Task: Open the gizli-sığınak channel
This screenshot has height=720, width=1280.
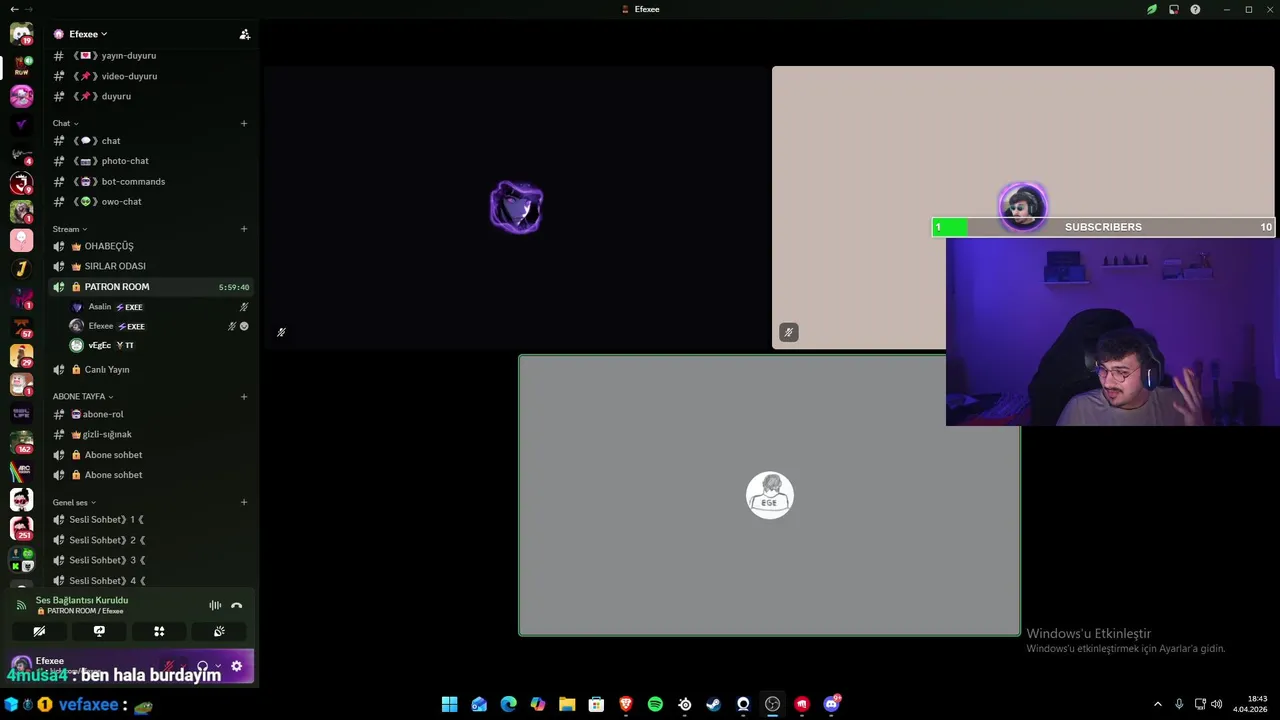Action: tap(150, 434)
